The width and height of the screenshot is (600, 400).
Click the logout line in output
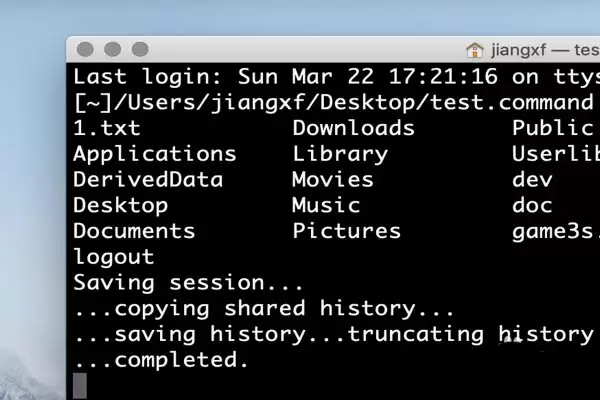pyautogui.click(x=114, y=257)
